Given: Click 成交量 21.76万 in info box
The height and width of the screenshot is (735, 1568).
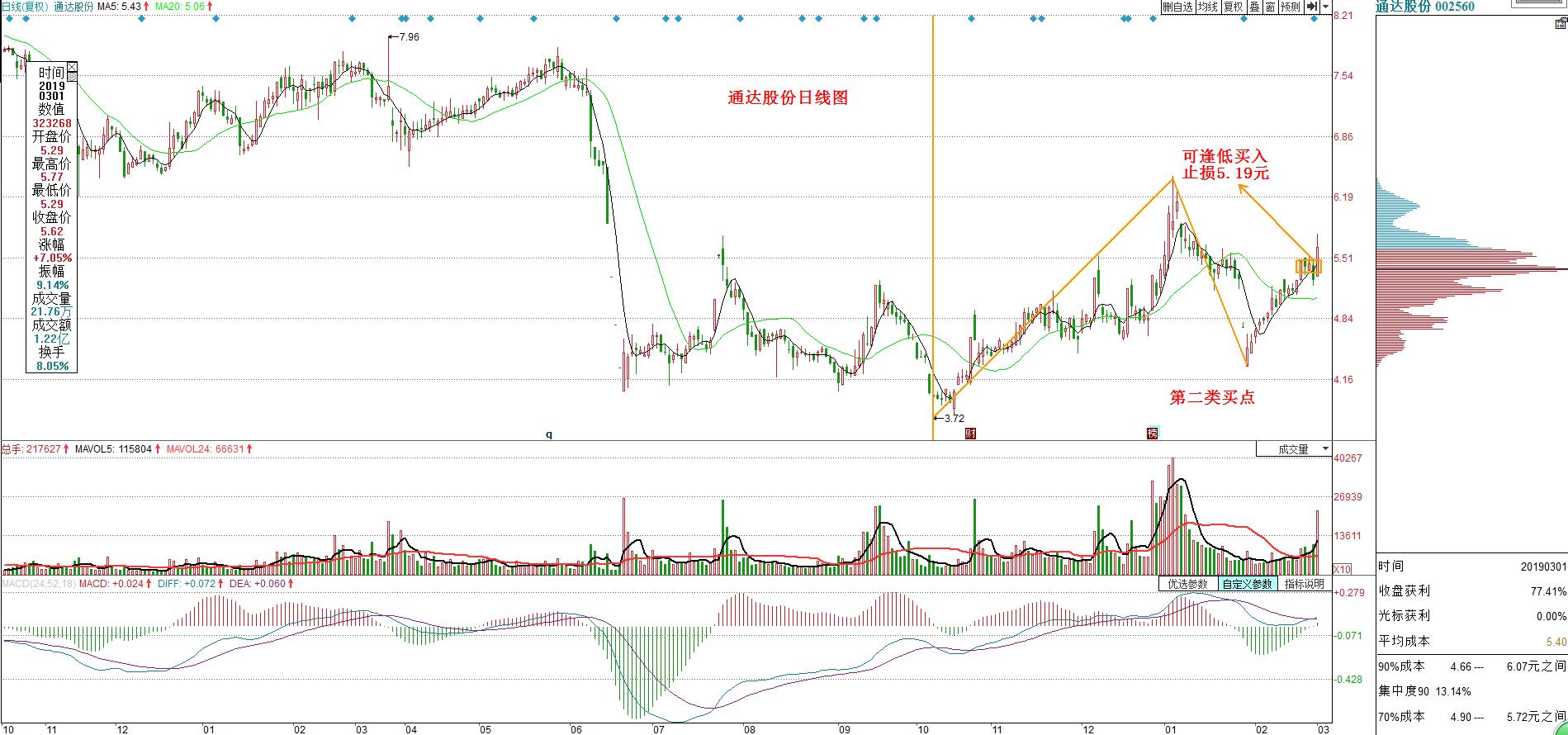Looking at the screenshot, I should click(51, 305).
